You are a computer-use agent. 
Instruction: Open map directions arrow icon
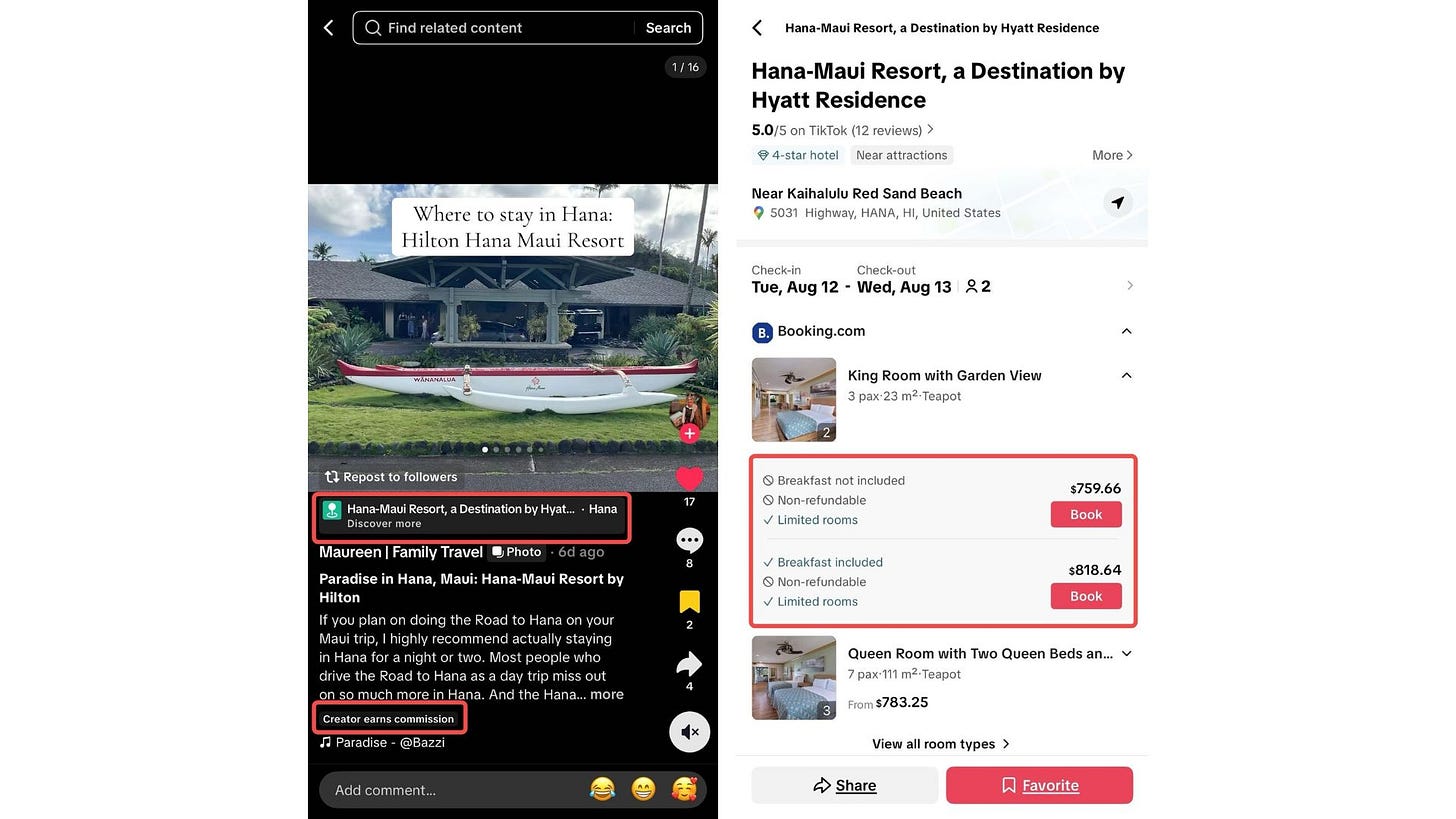(x=1118, y=202)
